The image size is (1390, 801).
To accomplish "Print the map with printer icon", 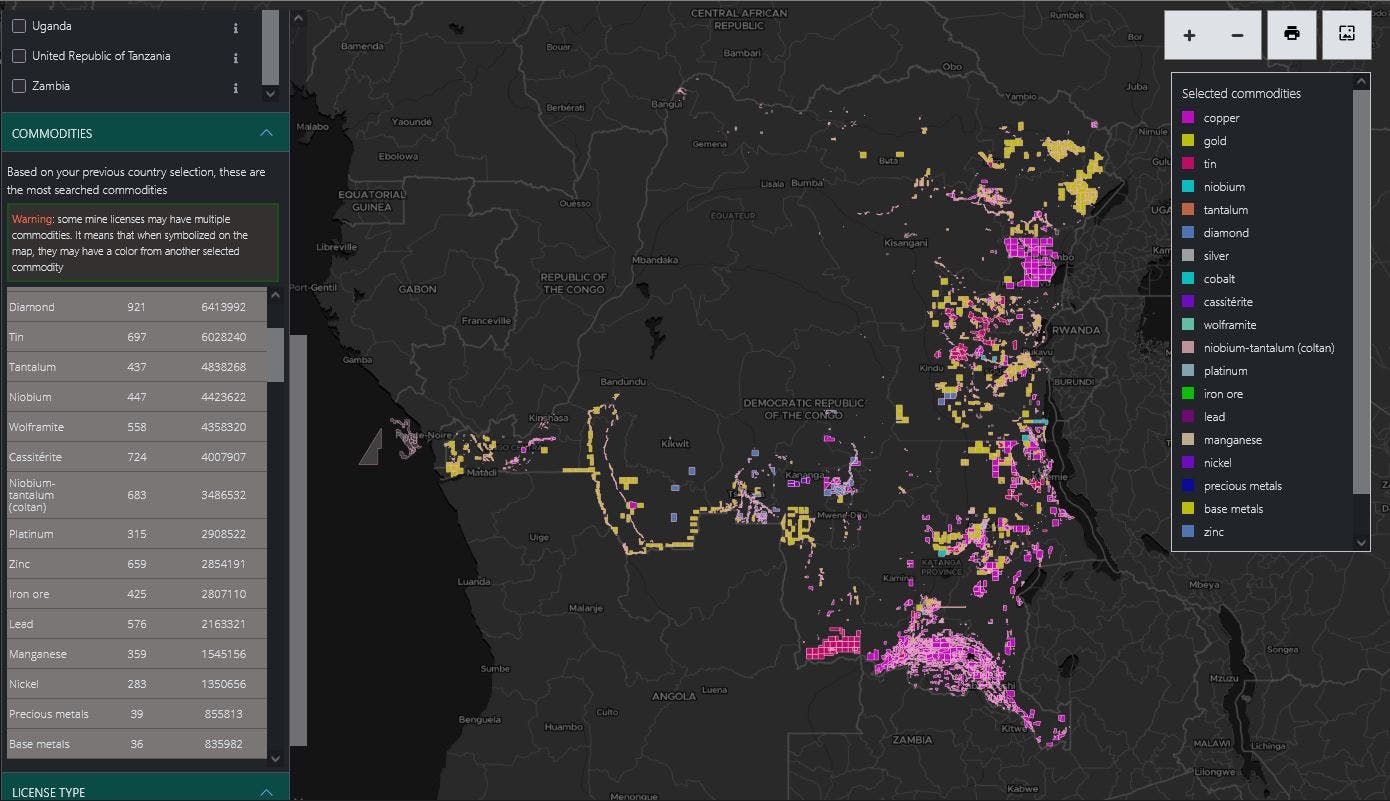I will tap(1292, 35).
